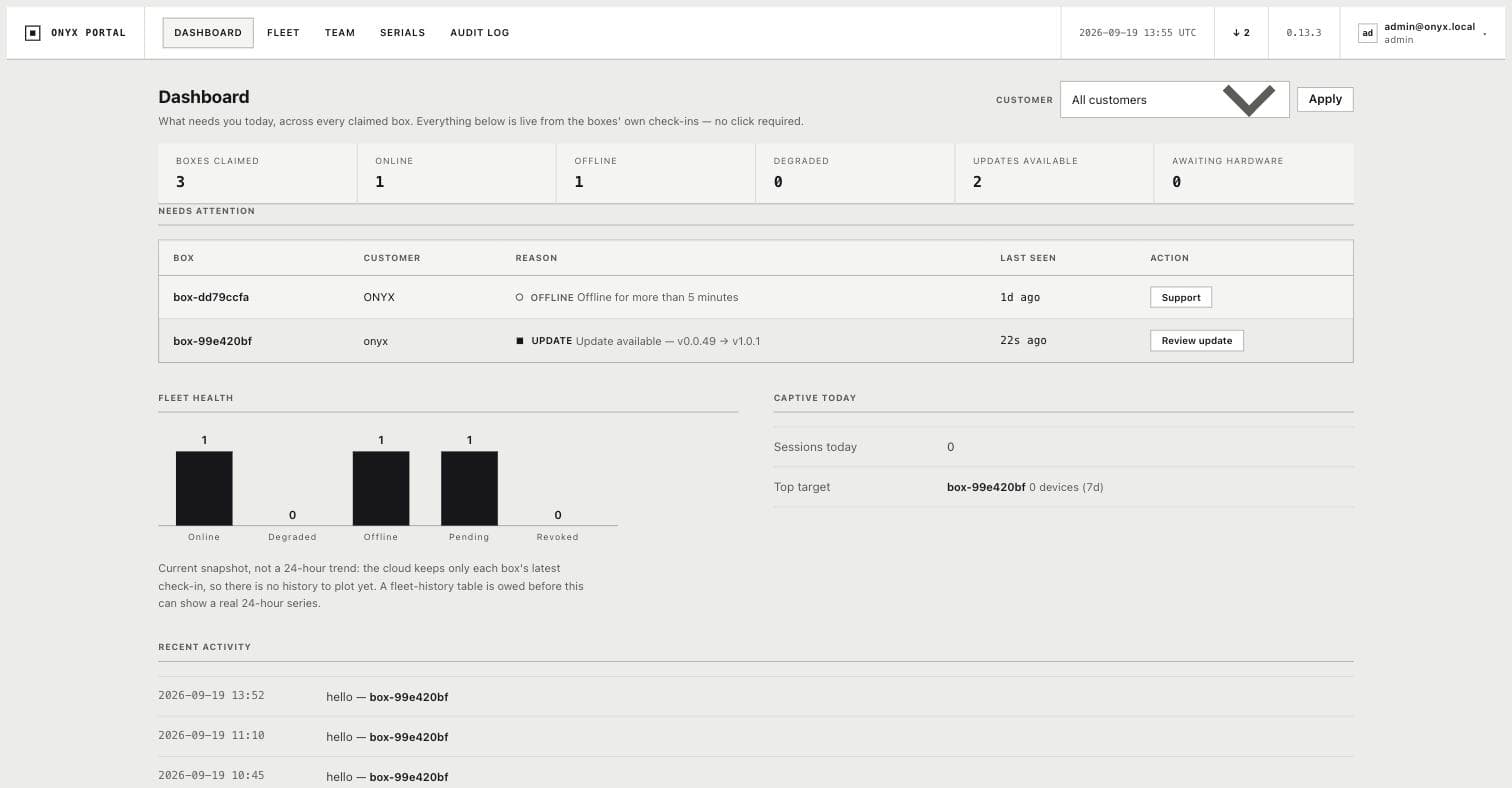Image resolution: width=1512 pixels, height=788 pixels.
Task: Open box-99e420bf from the 11:10 activity entry
Action: point(409,737)
